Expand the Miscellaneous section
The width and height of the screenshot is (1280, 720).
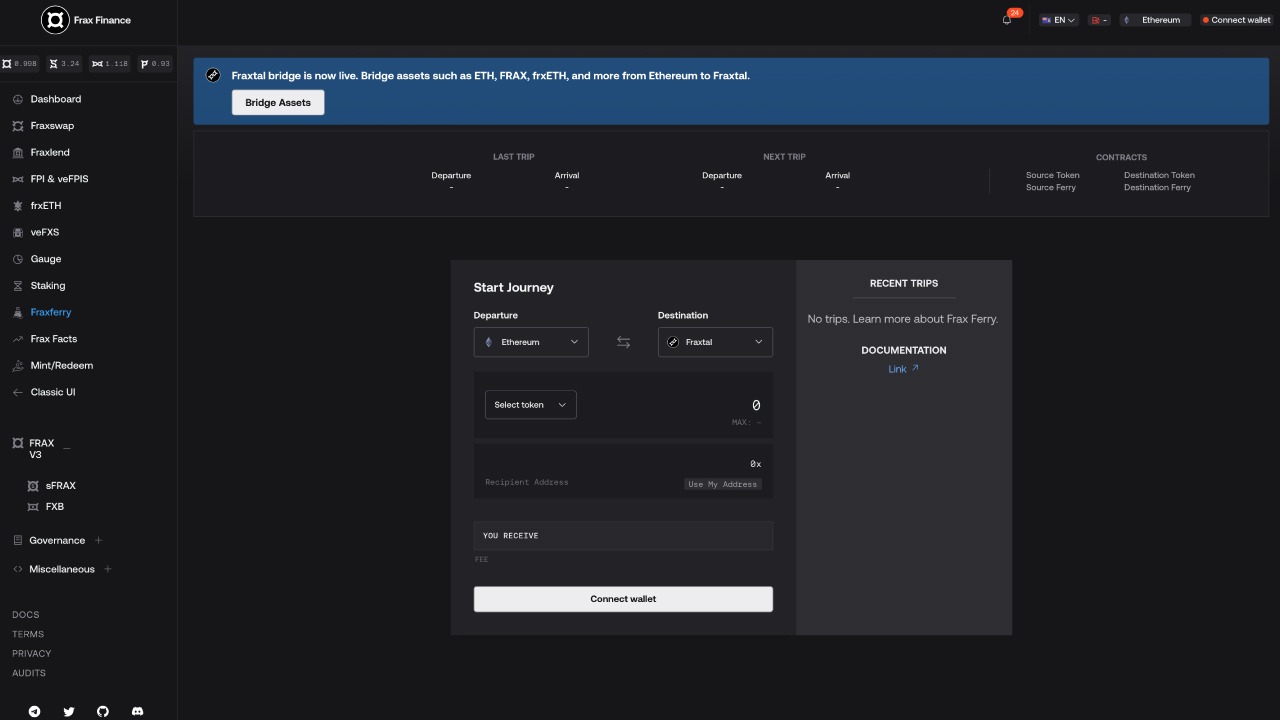click(108, 570)
